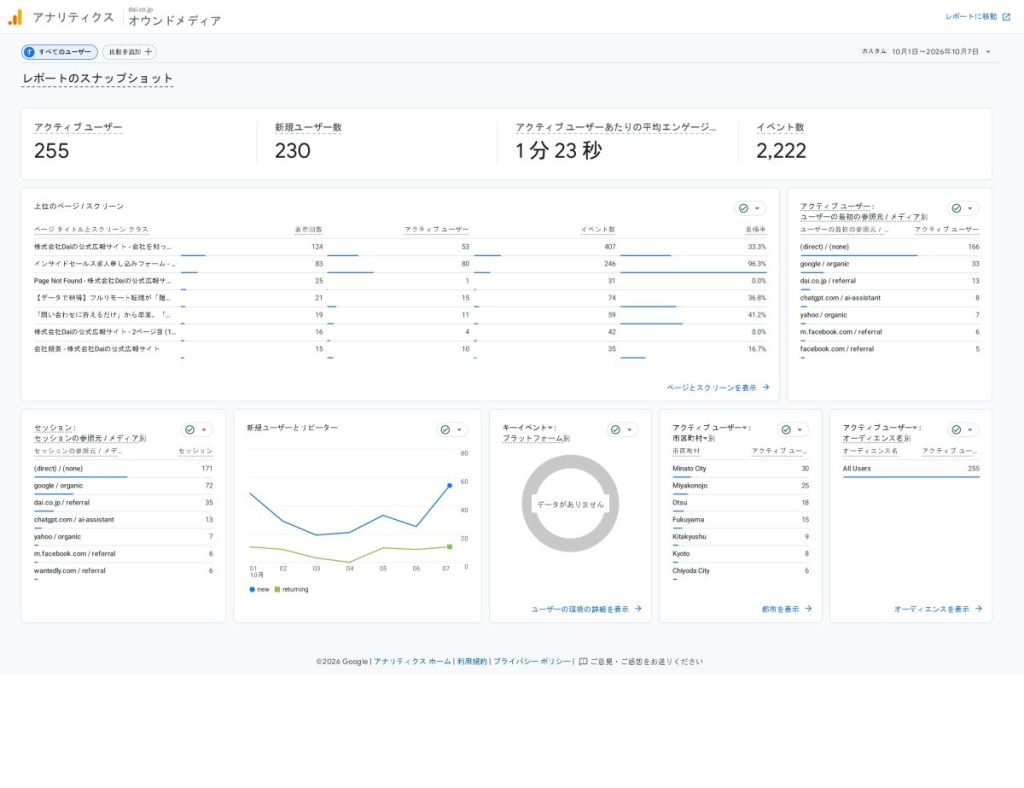
Task: Click the check icon on セッションの参照元 / メディア card
Action: [189, 430]
